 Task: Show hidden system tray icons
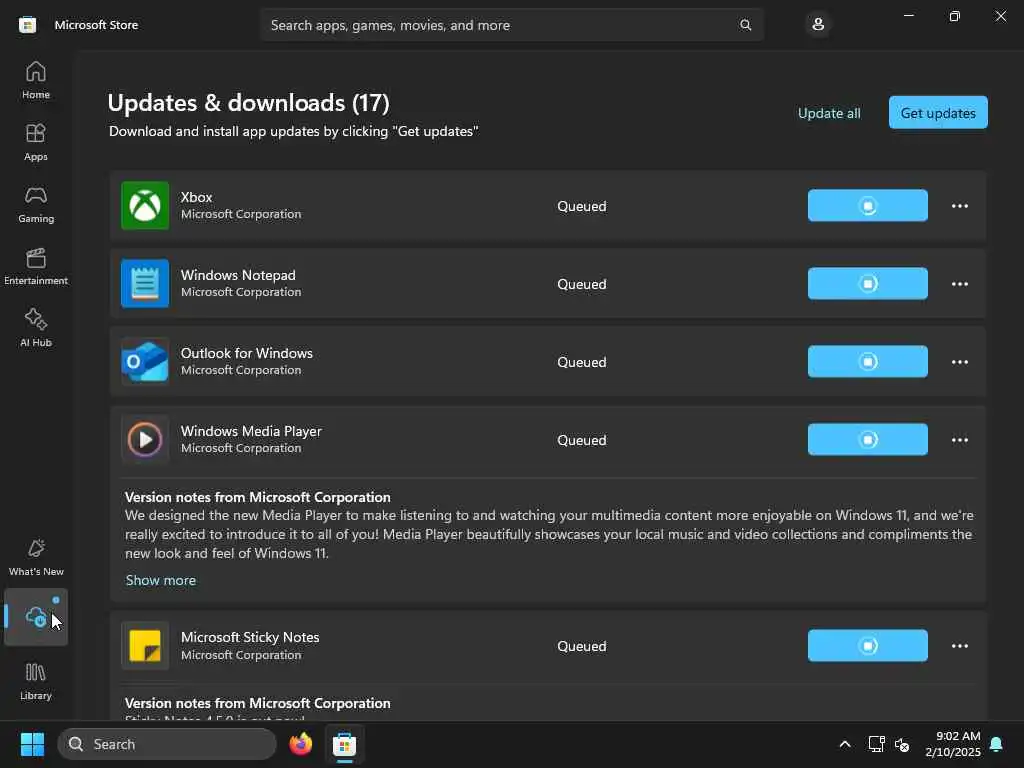coord(844,744)
